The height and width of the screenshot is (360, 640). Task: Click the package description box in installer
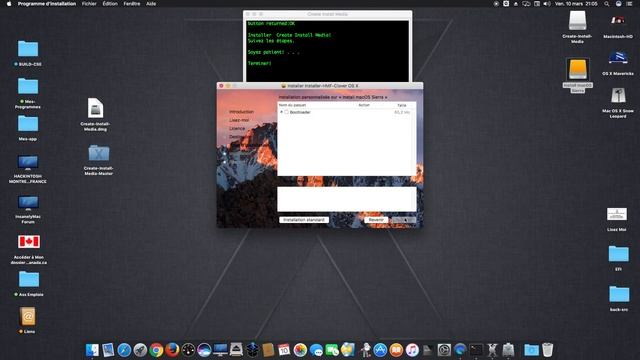(347, 199)
